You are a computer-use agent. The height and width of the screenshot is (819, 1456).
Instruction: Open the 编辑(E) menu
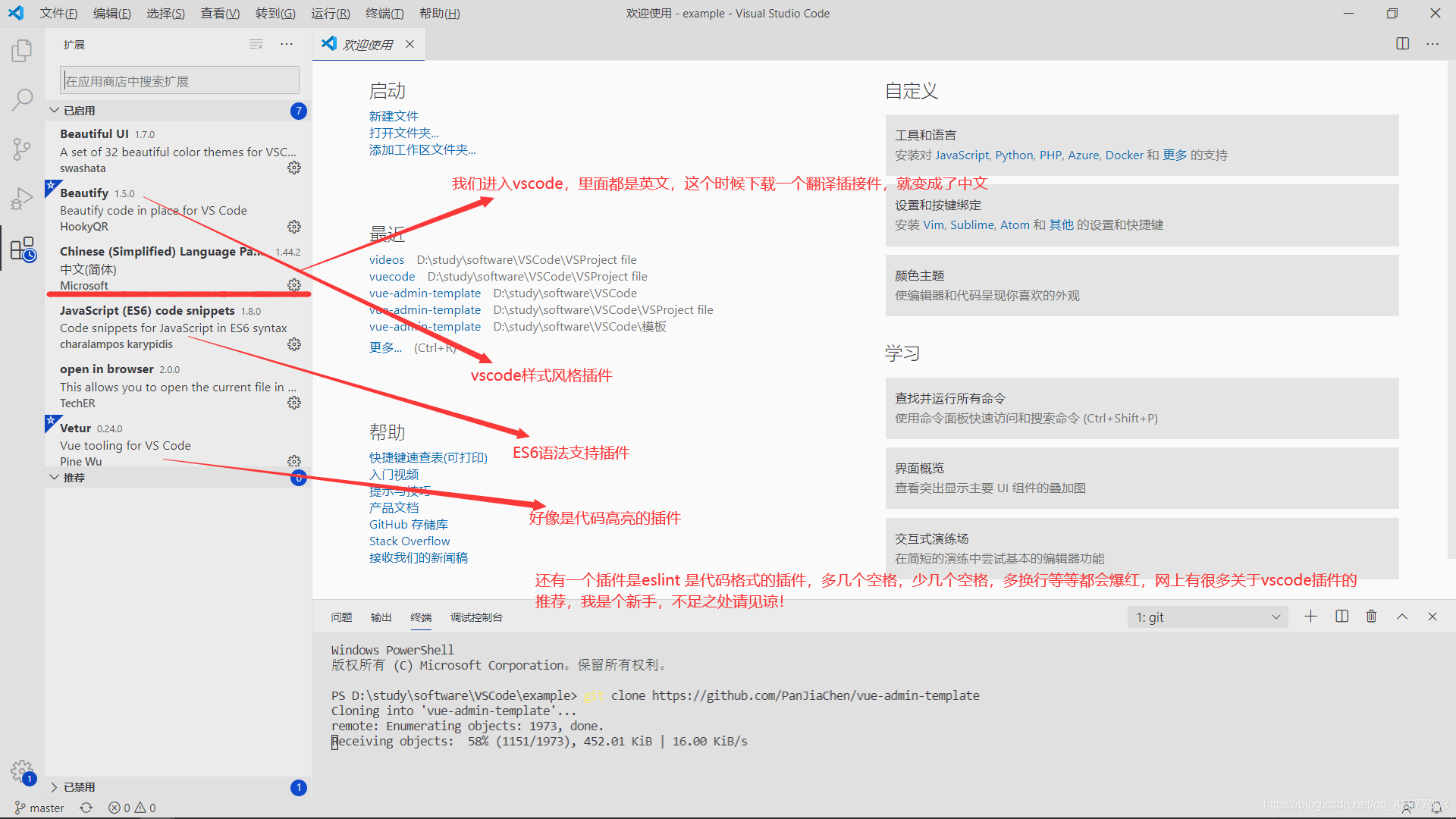click(x=111, y=14)
